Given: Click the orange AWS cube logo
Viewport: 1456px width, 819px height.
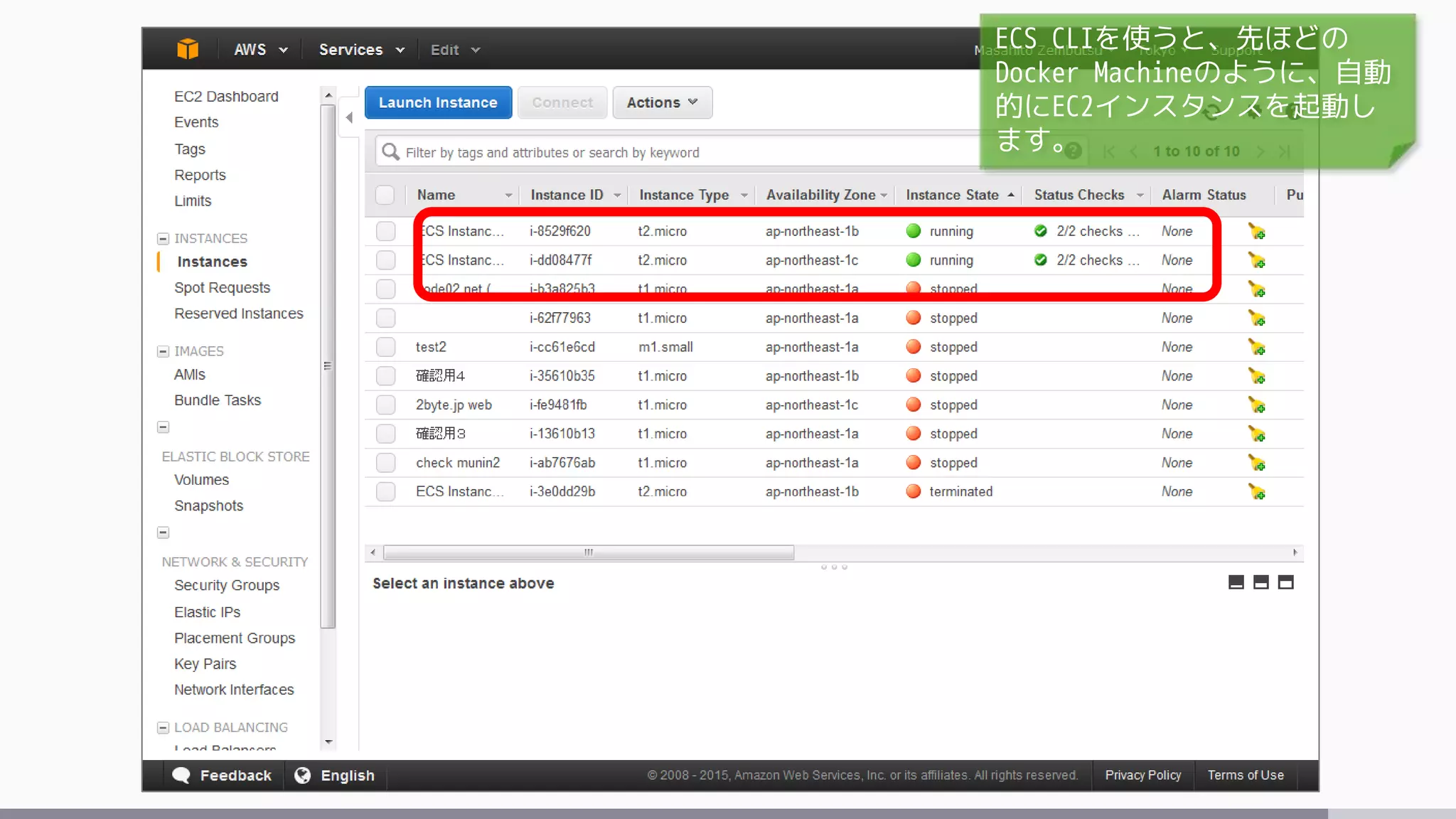Looking at the screenshot, I should pos(188,49).
